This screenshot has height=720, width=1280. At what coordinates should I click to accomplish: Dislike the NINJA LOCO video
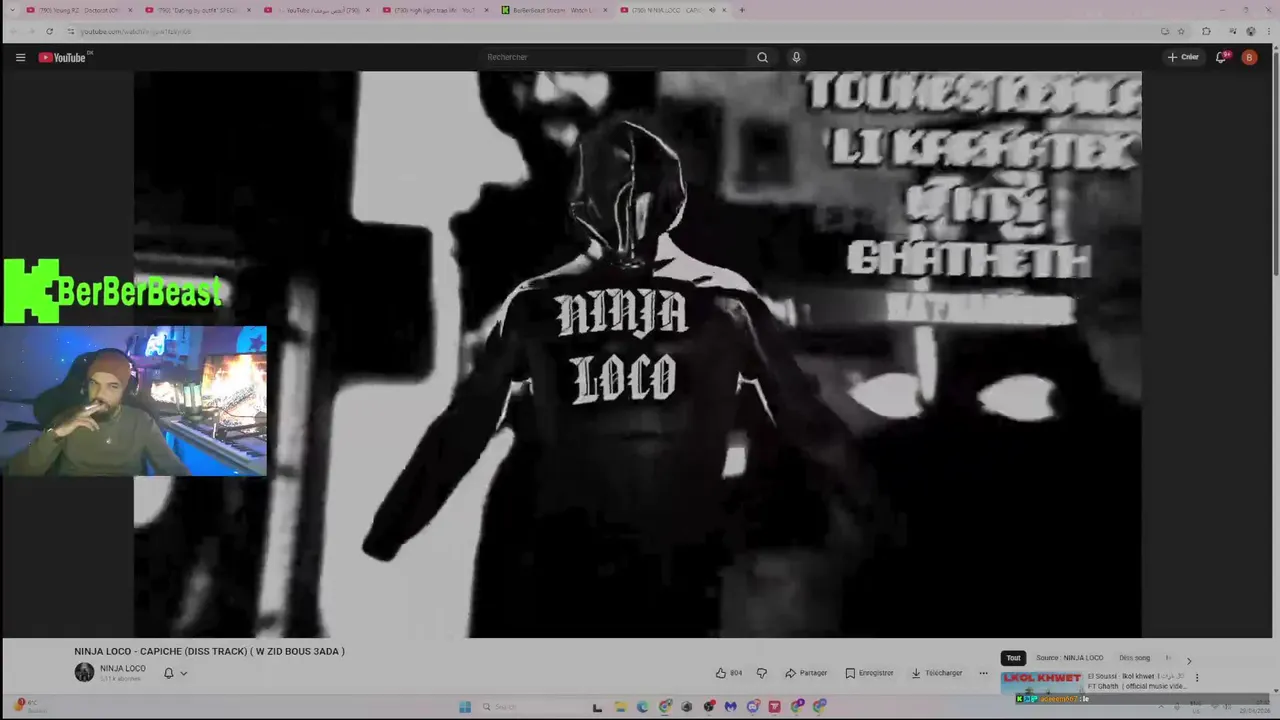pyautogui.click(x=762, y=673)
